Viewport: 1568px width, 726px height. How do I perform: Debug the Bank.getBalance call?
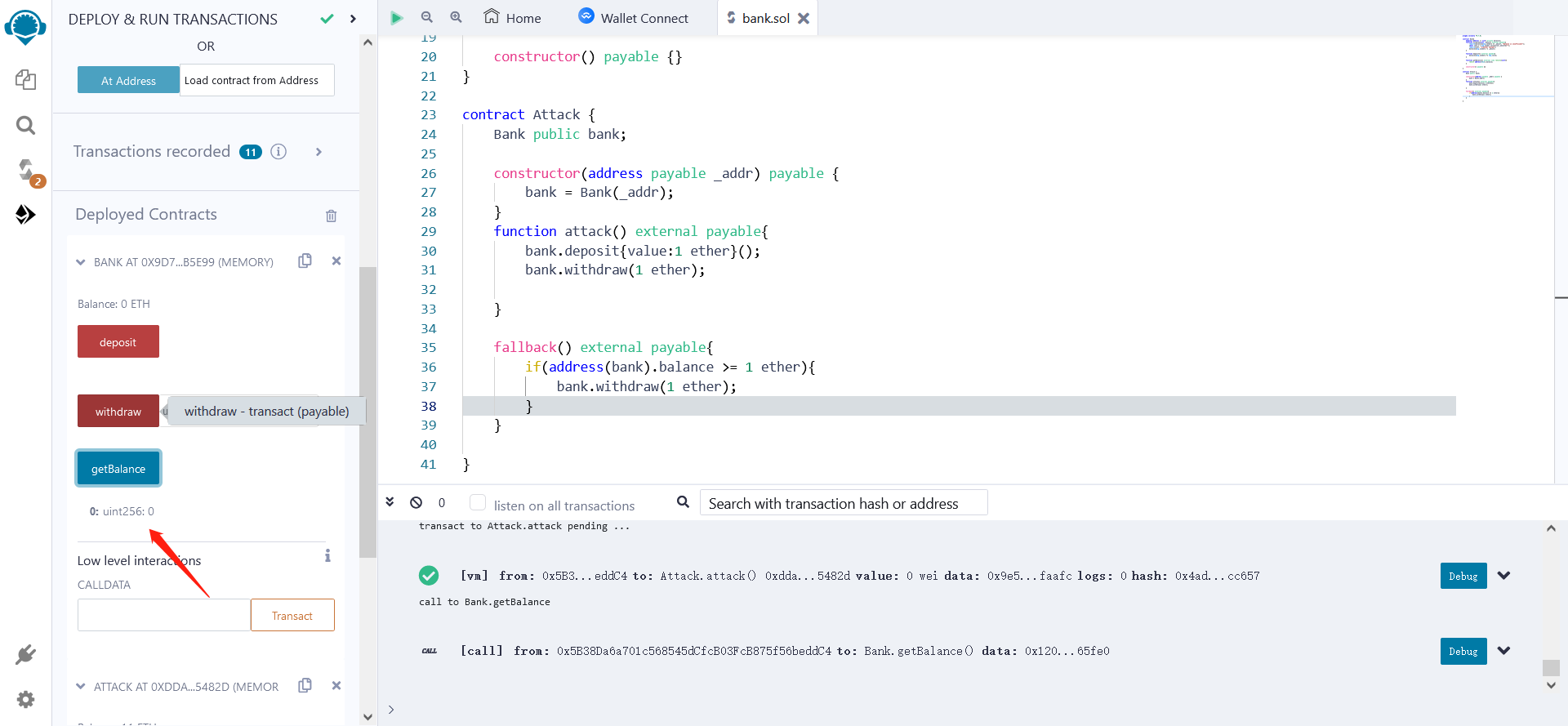click(x=1463, y=651)
